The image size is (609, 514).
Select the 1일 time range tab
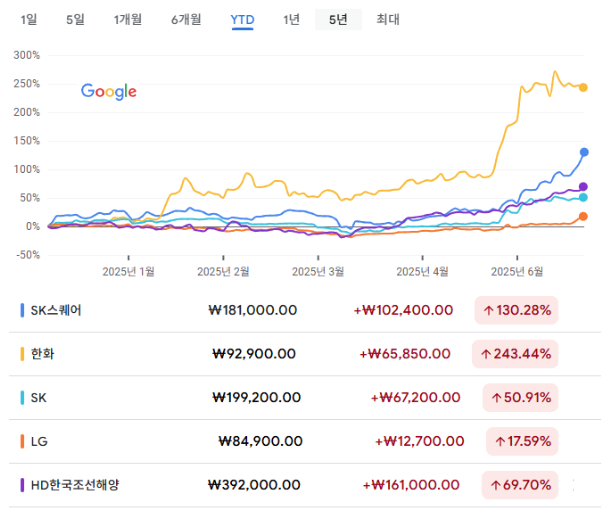29,19
